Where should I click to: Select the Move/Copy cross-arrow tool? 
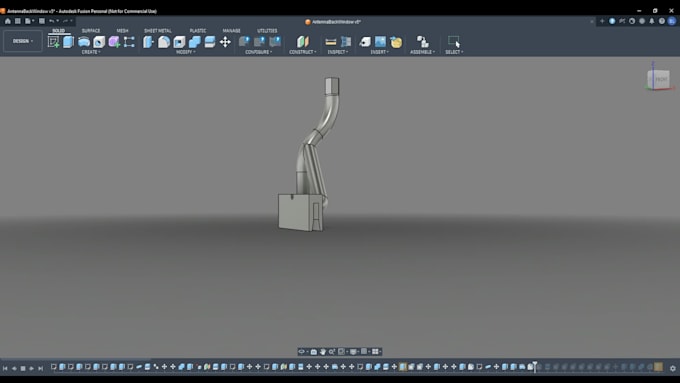[225, 42]
